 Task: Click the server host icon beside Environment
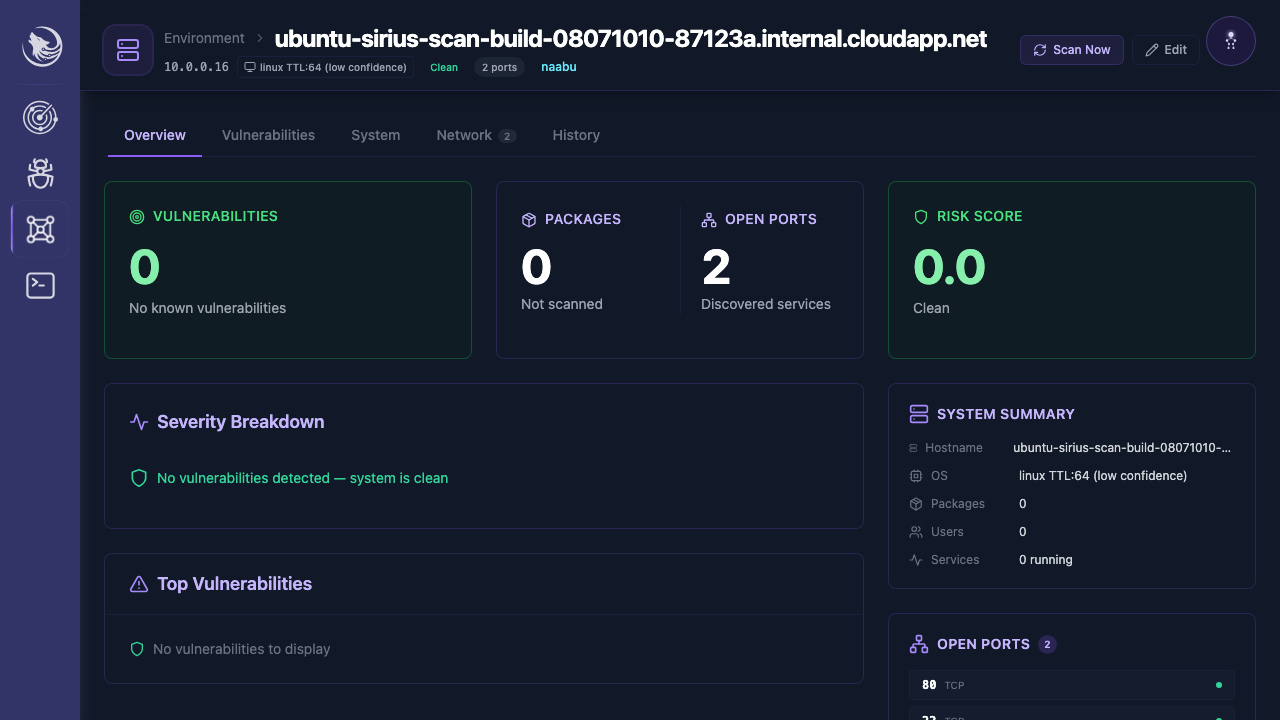point(128,50)
